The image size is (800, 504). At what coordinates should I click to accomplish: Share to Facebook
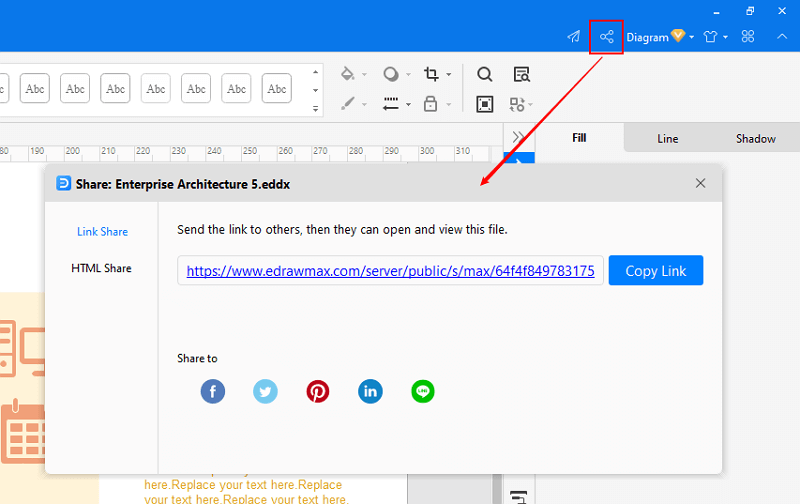pos(213,392)
